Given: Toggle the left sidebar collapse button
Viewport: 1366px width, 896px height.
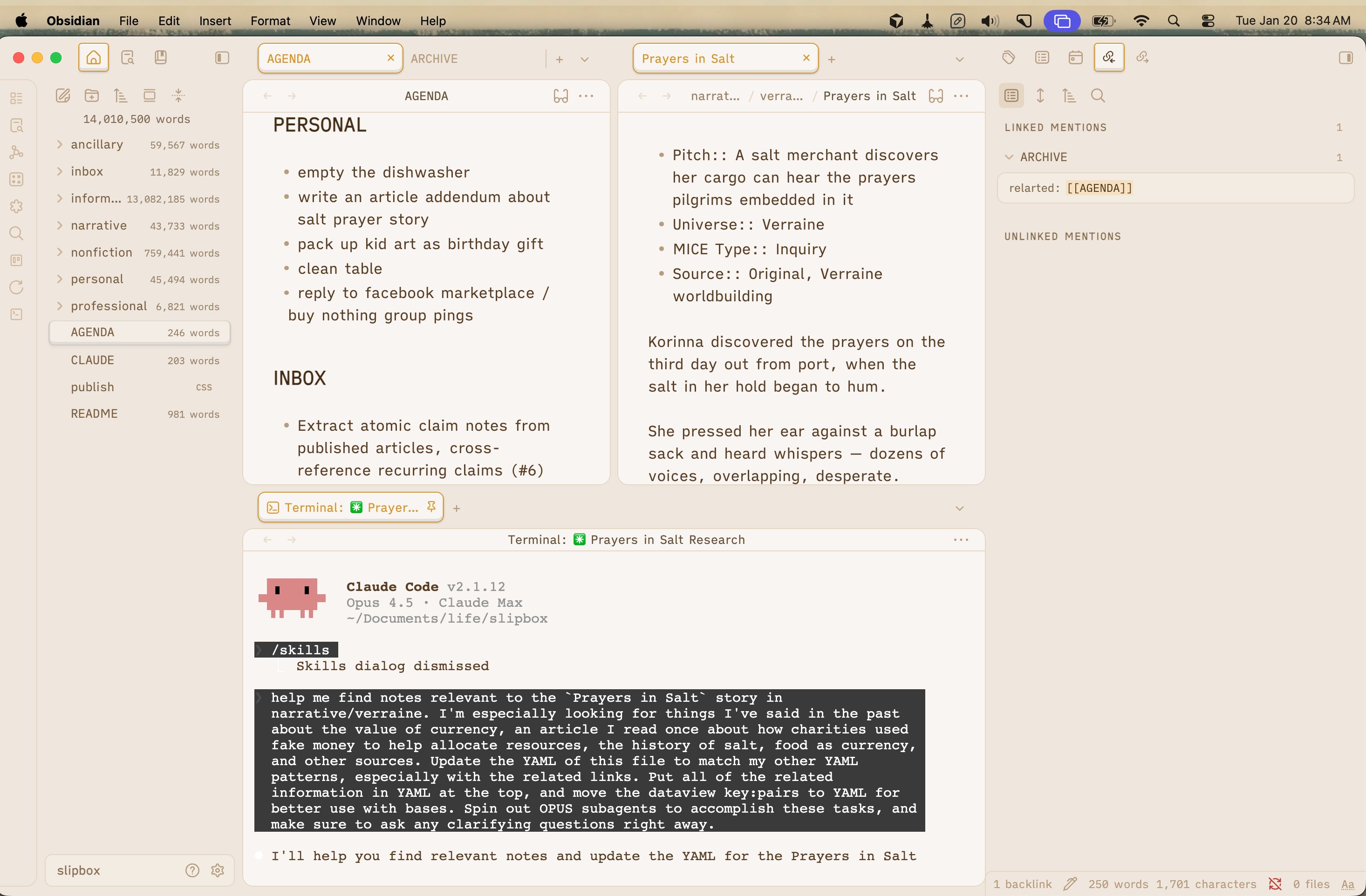Looking at the screenshot, I should coord(222,57).
